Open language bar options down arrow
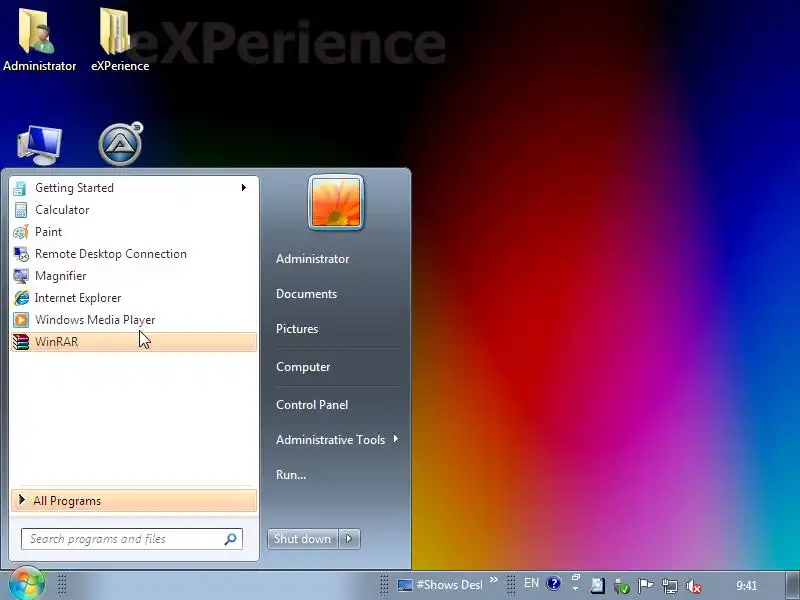The height and width of the screenshot is (600, 800). pos(576,589)
